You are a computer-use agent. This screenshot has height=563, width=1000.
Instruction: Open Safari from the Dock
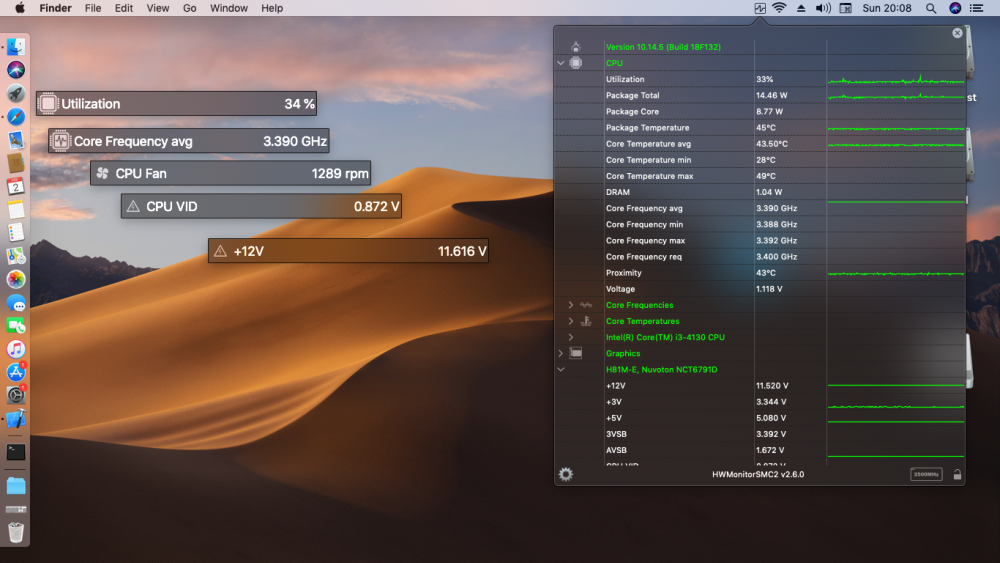[16, 116]
